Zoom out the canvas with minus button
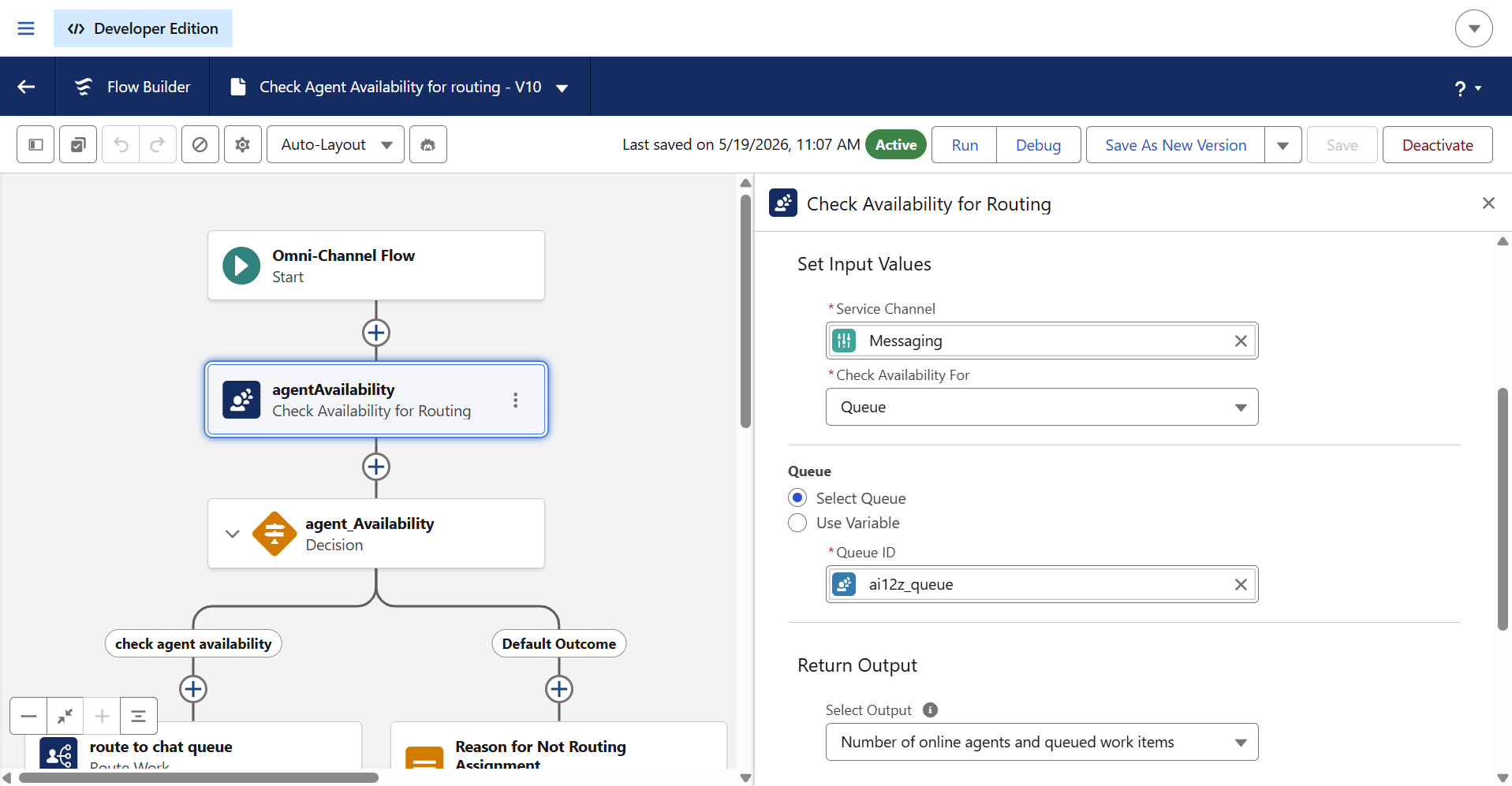This screenshot has width=1512, height=786. coord(28,716)
